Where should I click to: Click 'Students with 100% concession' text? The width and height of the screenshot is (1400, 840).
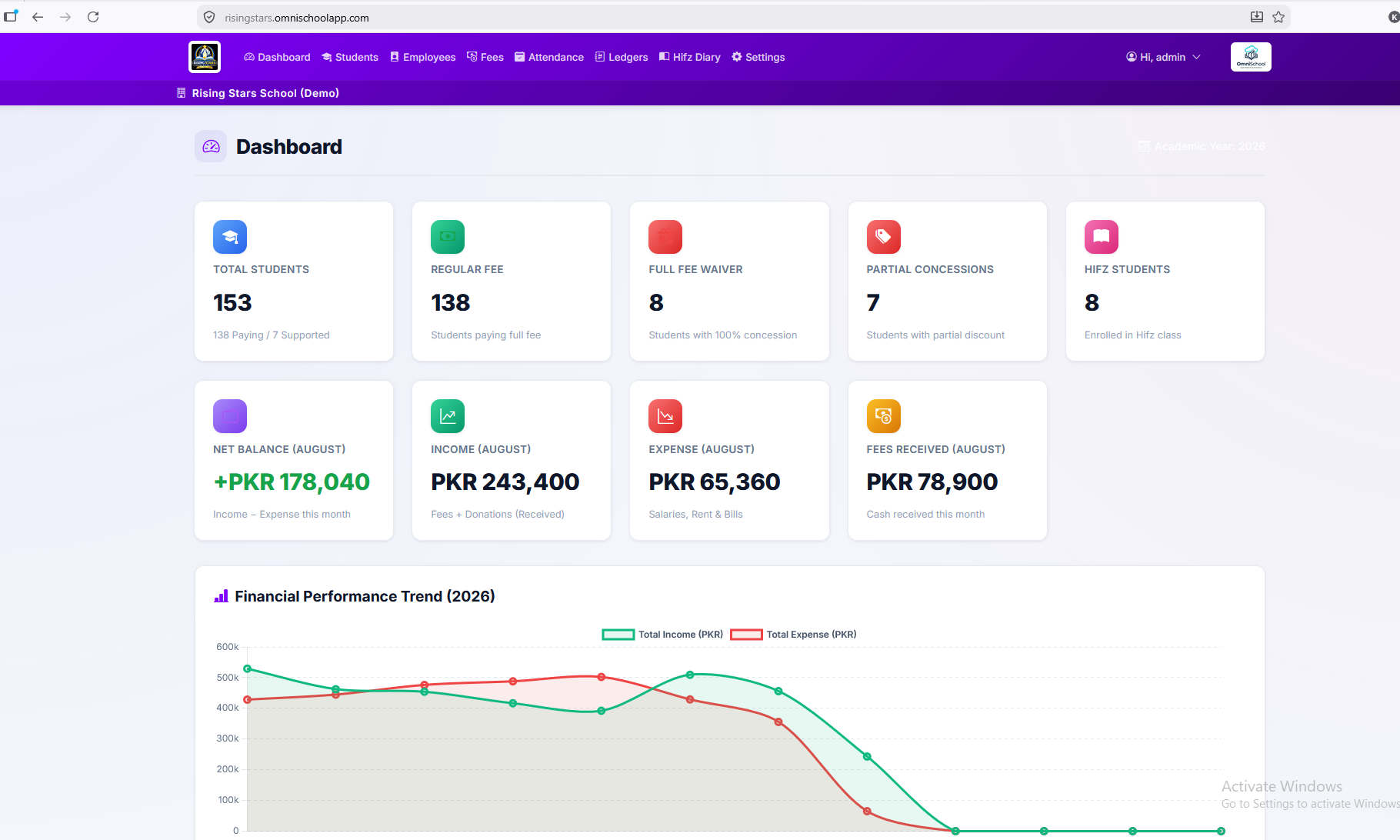pyautogui.click(x=723, y=335)
